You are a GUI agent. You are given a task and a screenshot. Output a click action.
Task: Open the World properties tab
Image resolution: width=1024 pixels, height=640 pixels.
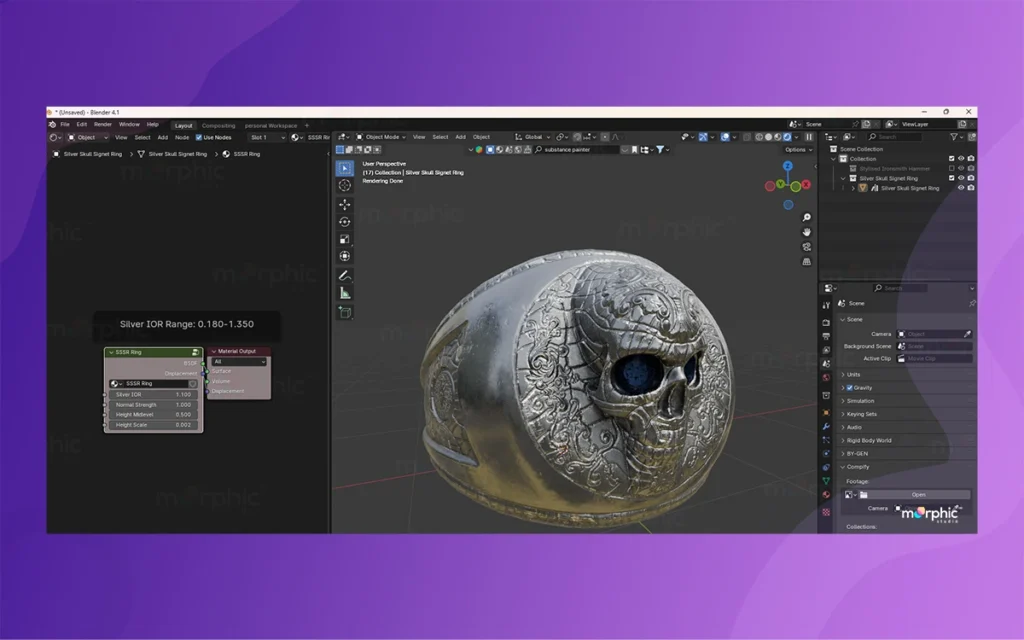(x=826, y=377)
